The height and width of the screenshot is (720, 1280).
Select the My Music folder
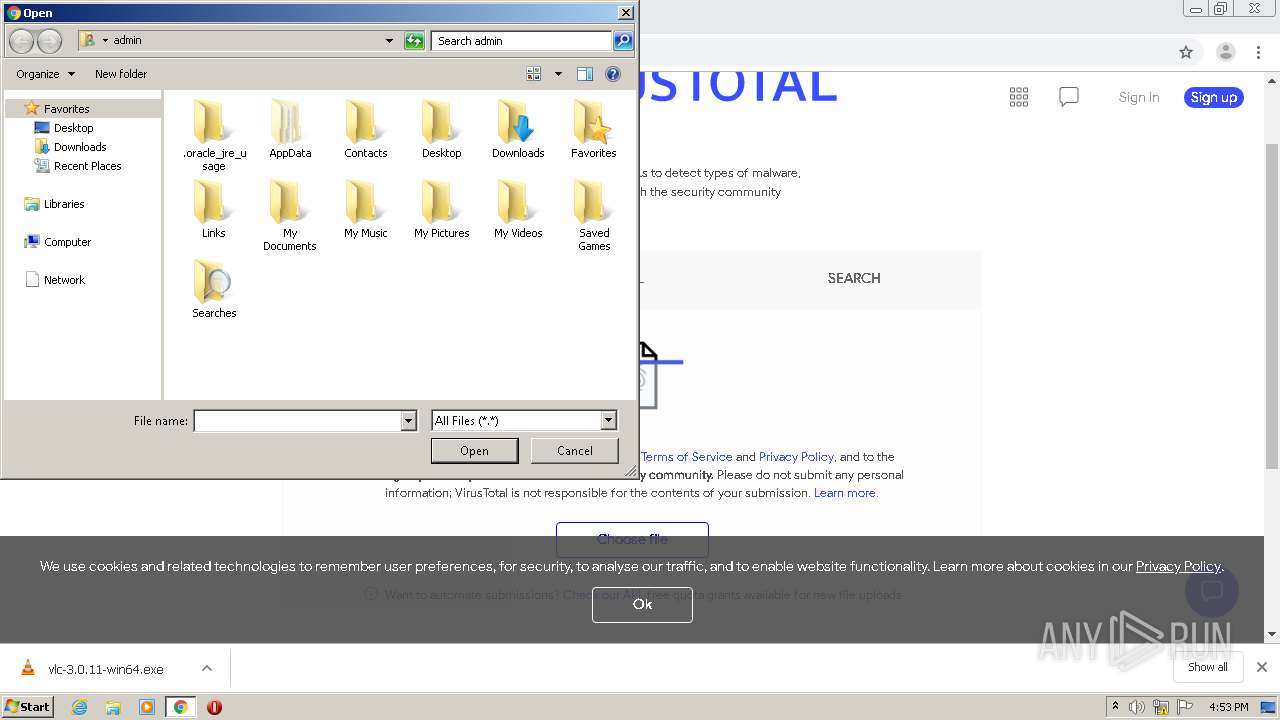pyautogui.click(x=366, y=208)
